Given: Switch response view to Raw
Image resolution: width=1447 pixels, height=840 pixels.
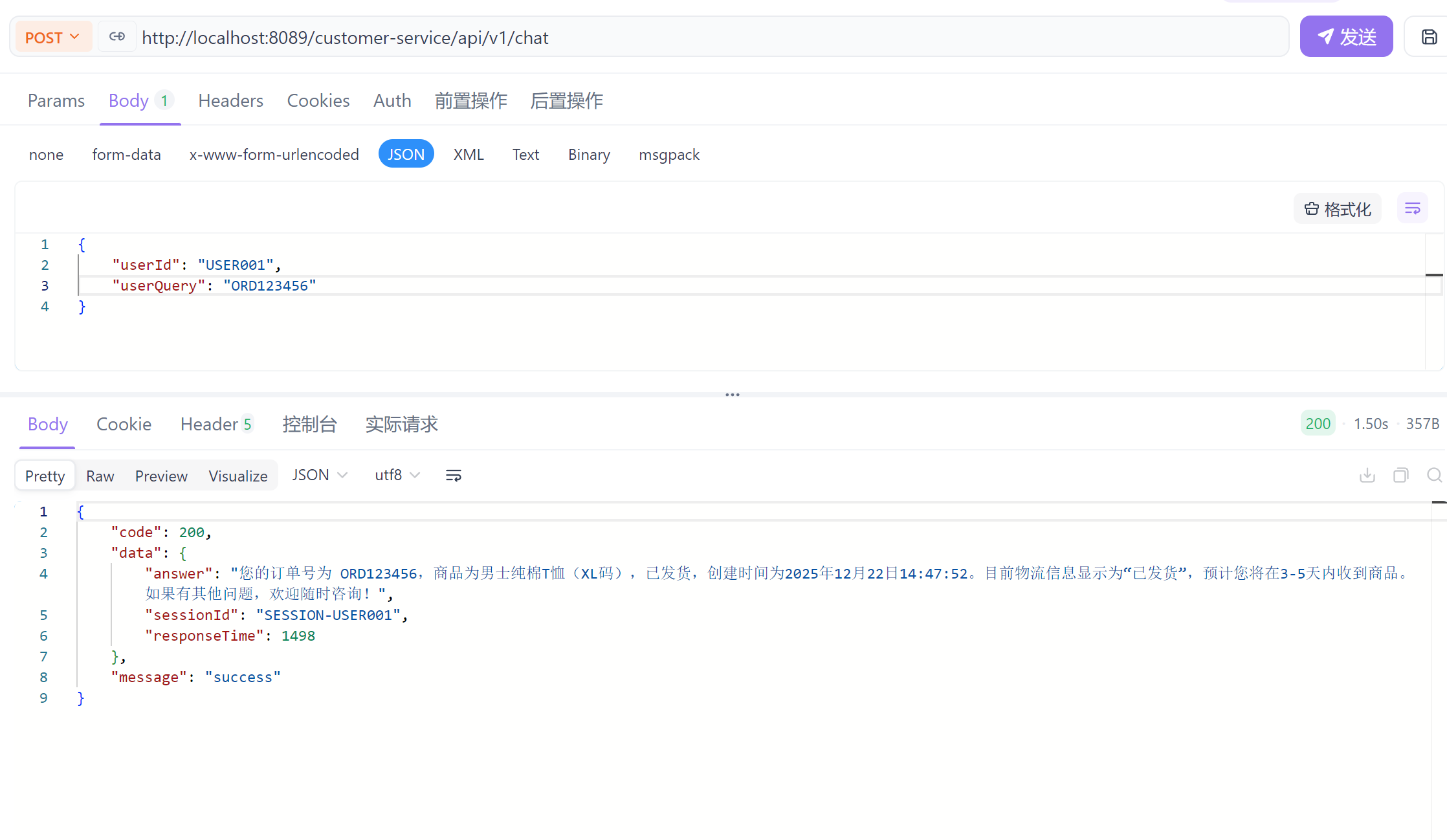Looking at the screenshot, I should coord(100,476).
